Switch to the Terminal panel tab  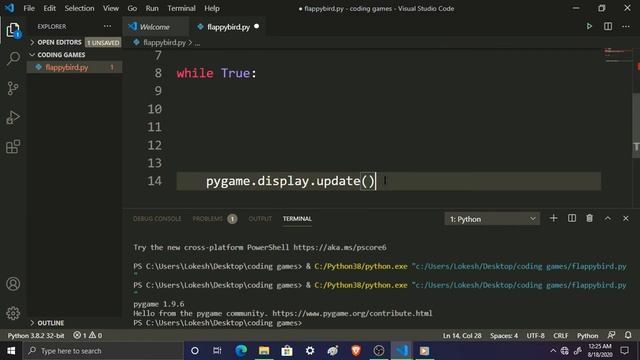pos(297,219)
